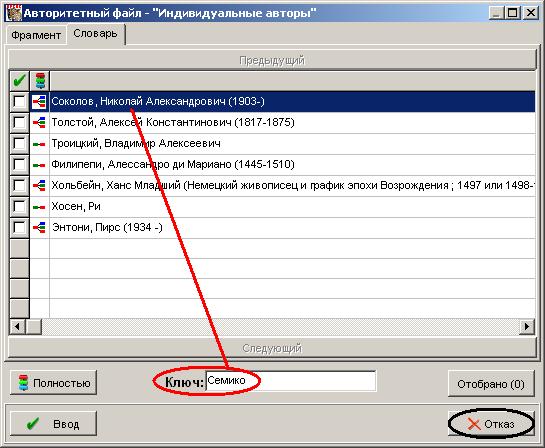Switch to the Фрагмент tab
The width and height of the screenshot is (545, 448).
click(36, 35)
